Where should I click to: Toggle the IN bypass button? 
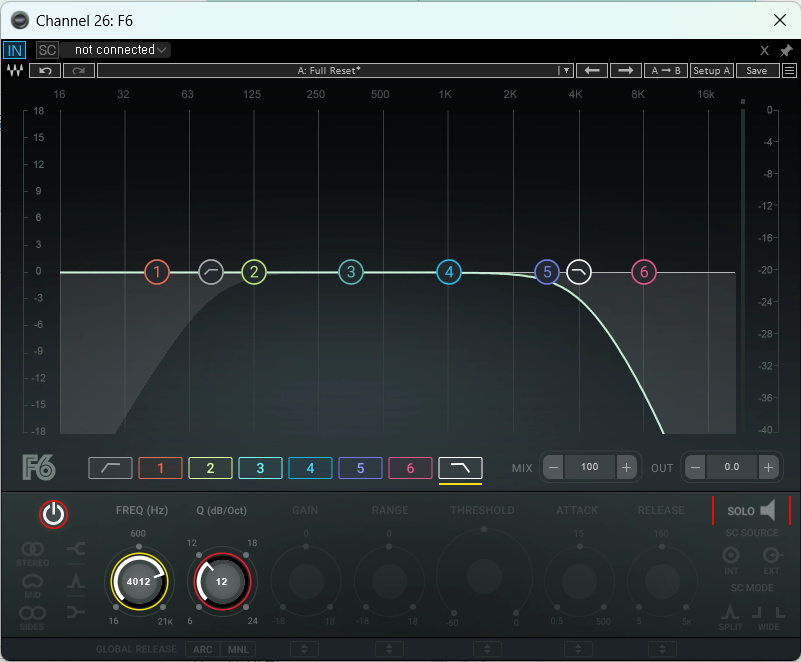pyautogui.click(x=15, y=50)
